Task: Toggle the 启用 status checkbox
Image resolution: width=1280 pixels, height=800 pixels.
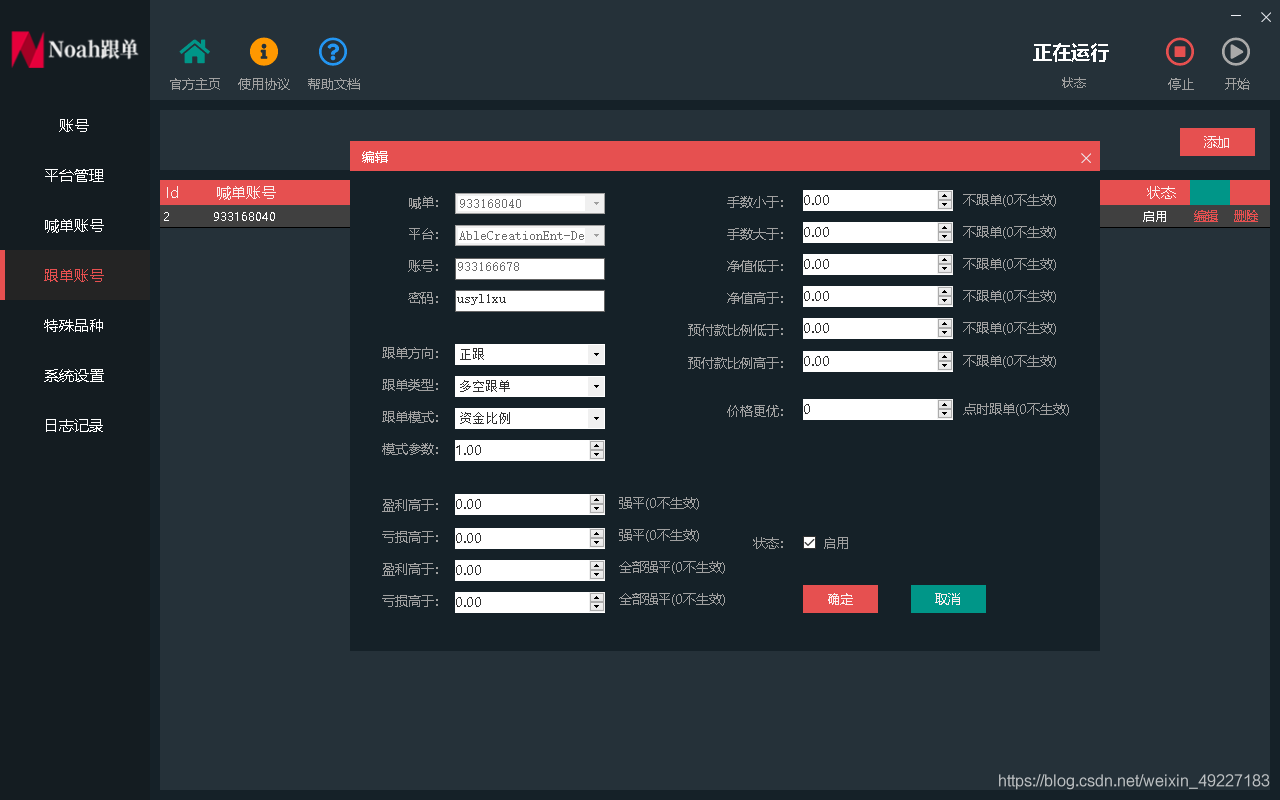Action: point(810,543)
